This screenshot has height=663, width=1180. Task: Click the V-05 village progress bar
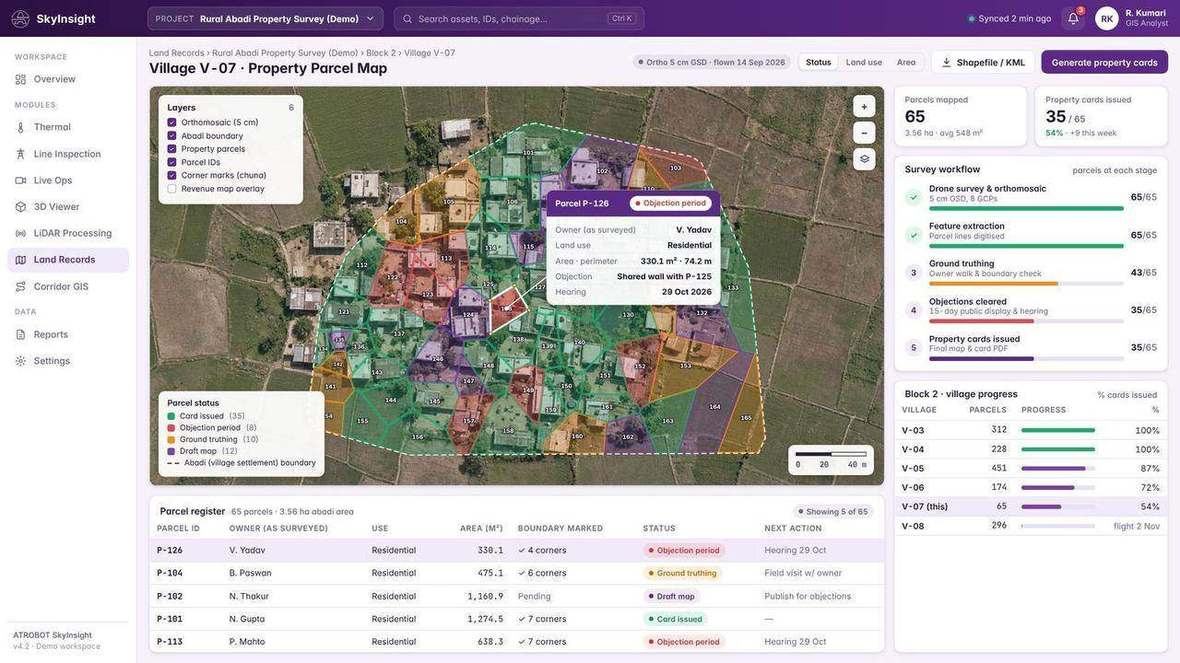coord(1057,468)
